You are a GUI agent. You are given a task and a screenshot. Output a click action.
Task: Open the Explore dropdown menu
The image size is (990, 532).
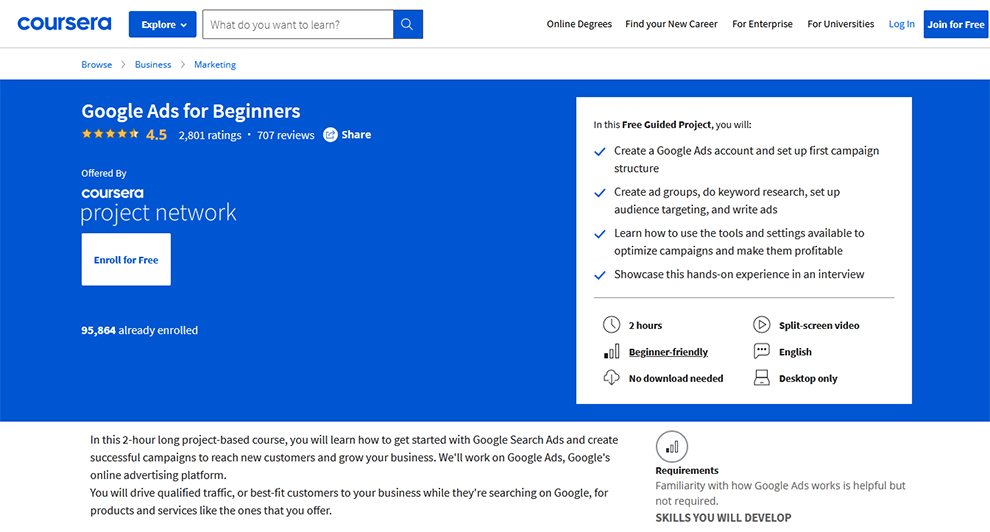pyautogui.click(x=162, y=25)
